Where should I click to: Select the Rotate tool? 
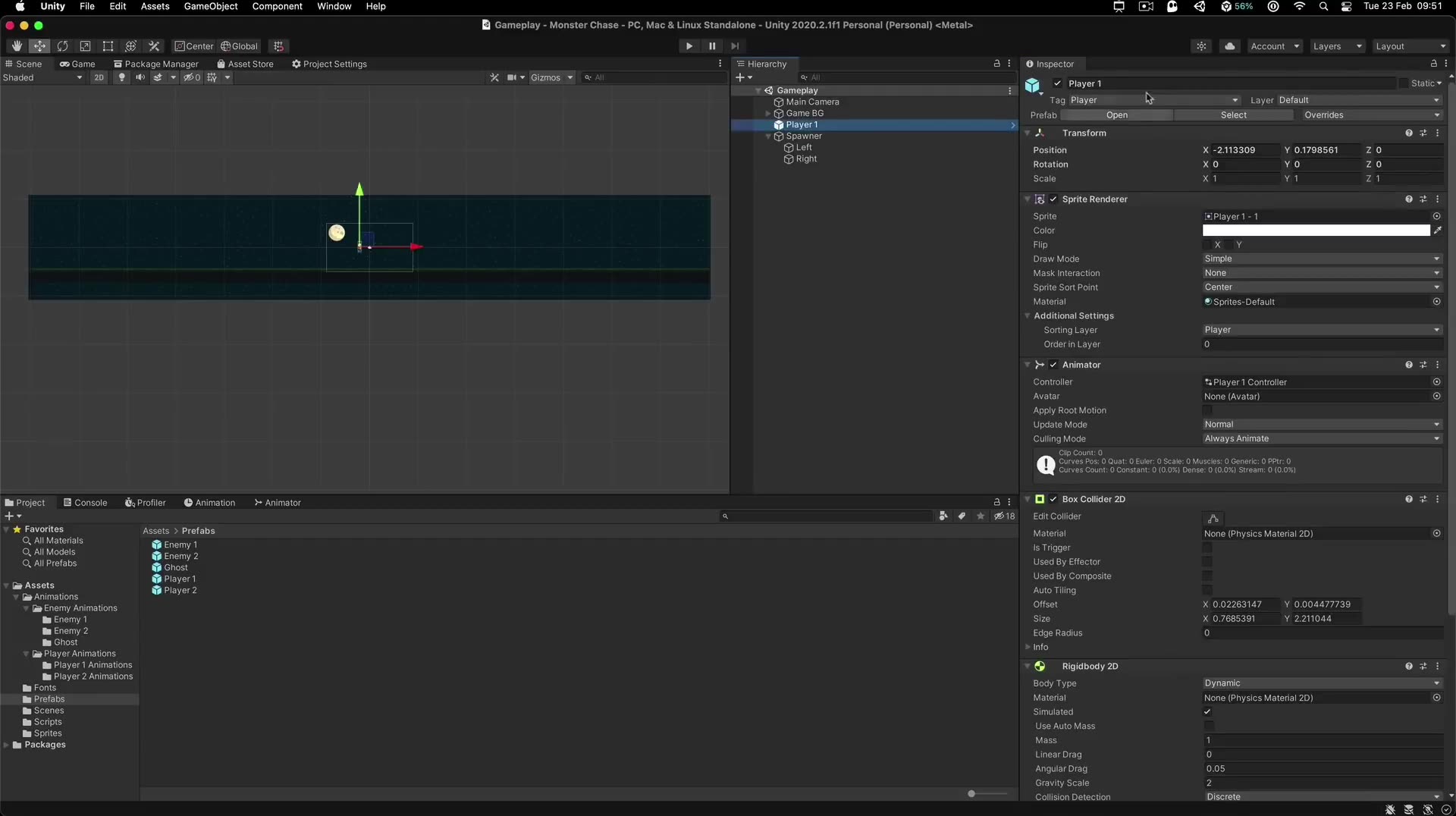click(x=63, y=46)
